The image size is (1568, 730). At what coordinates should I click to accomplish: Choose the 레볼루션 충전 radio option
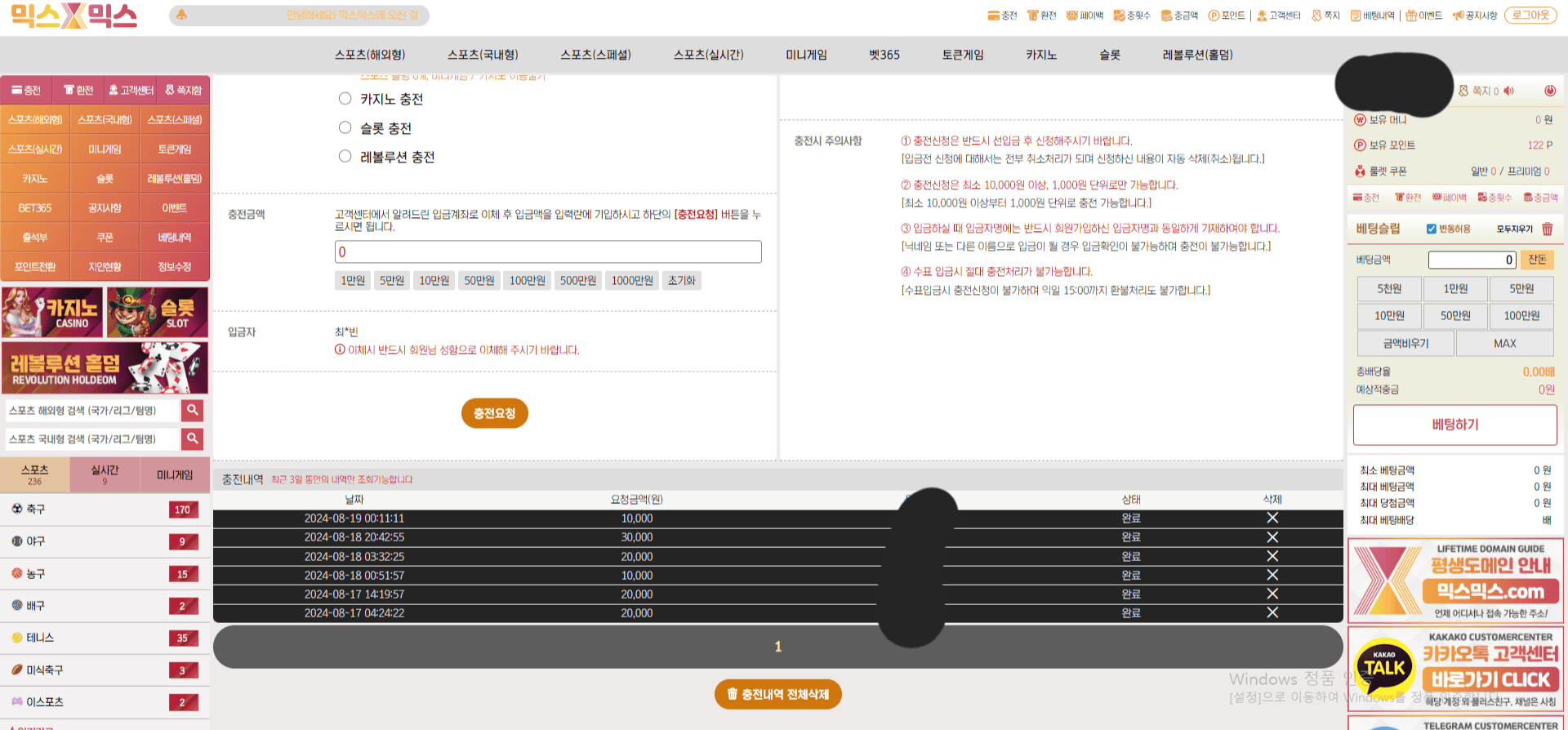[x=345, y=157]
